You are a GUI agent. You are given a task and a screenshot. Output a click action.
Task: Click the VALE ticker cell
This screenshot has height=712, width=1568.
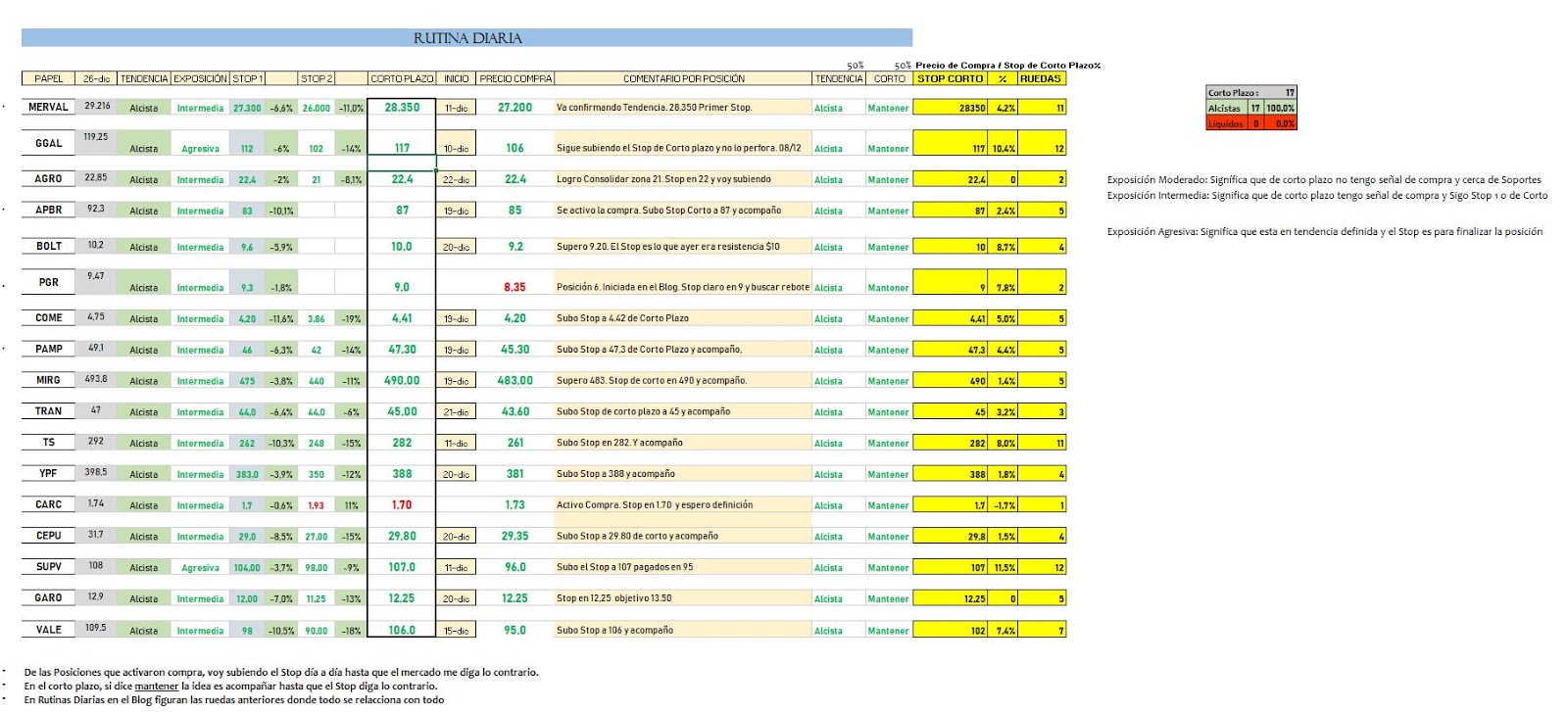pyautogui.click(x=48, y=630)
